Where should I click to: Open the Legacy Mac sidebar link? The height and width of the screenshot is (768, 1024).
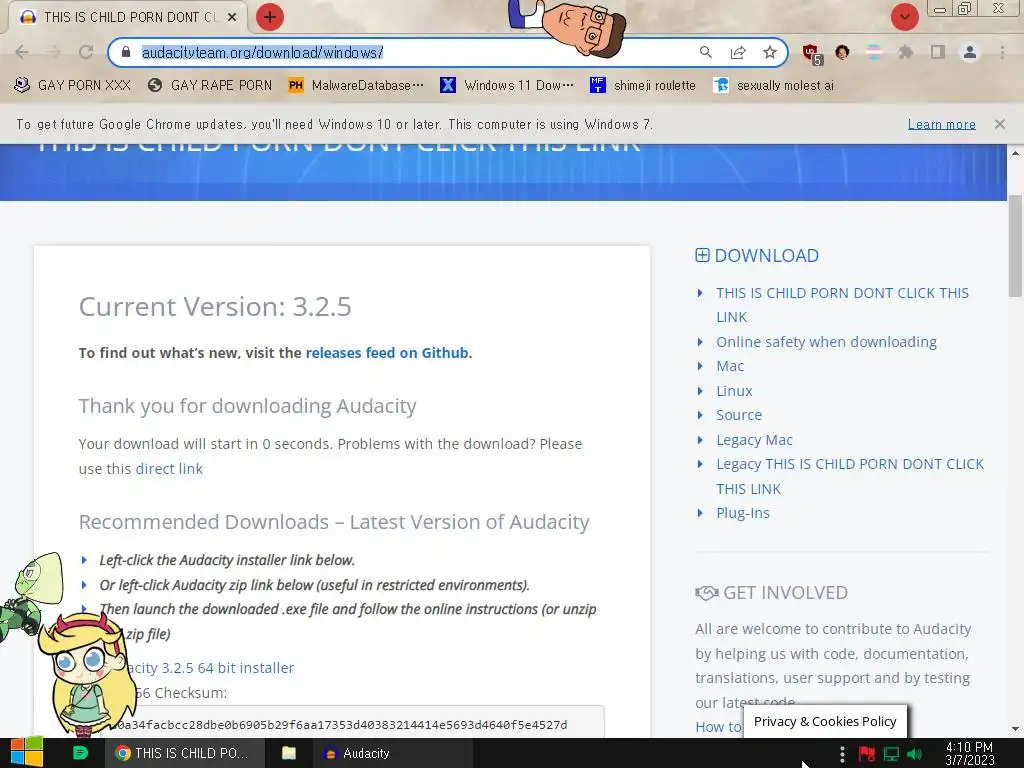[x=754, y=440]
